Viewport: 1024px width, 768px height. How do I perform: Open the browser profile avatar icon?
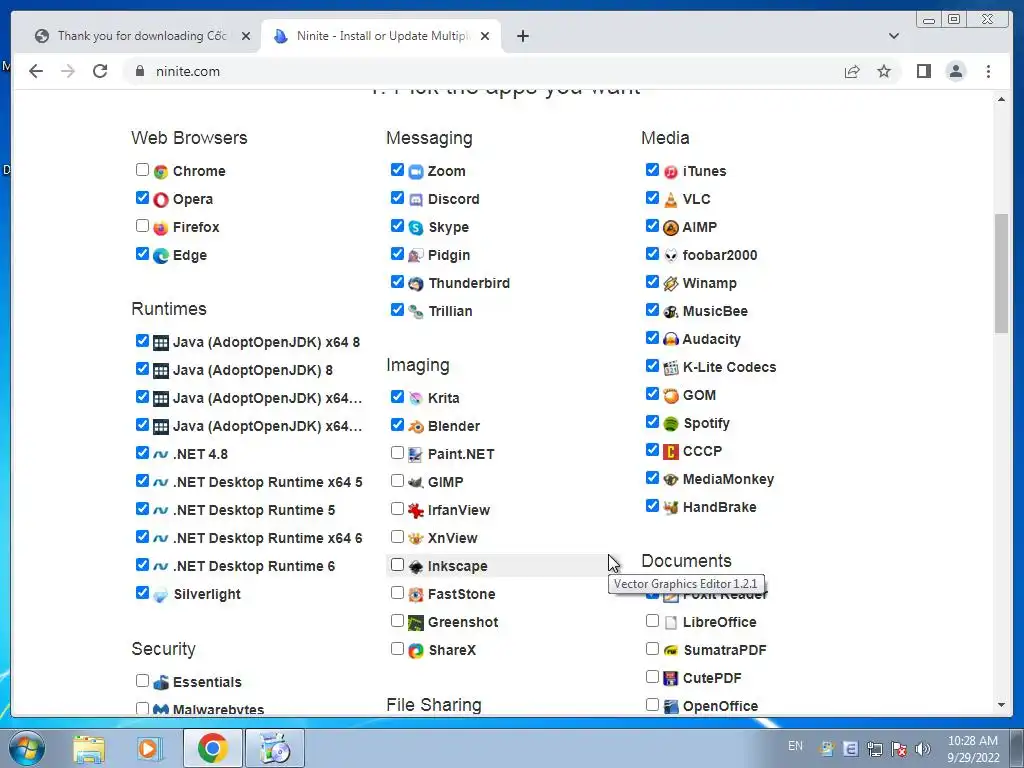(955, 71)
